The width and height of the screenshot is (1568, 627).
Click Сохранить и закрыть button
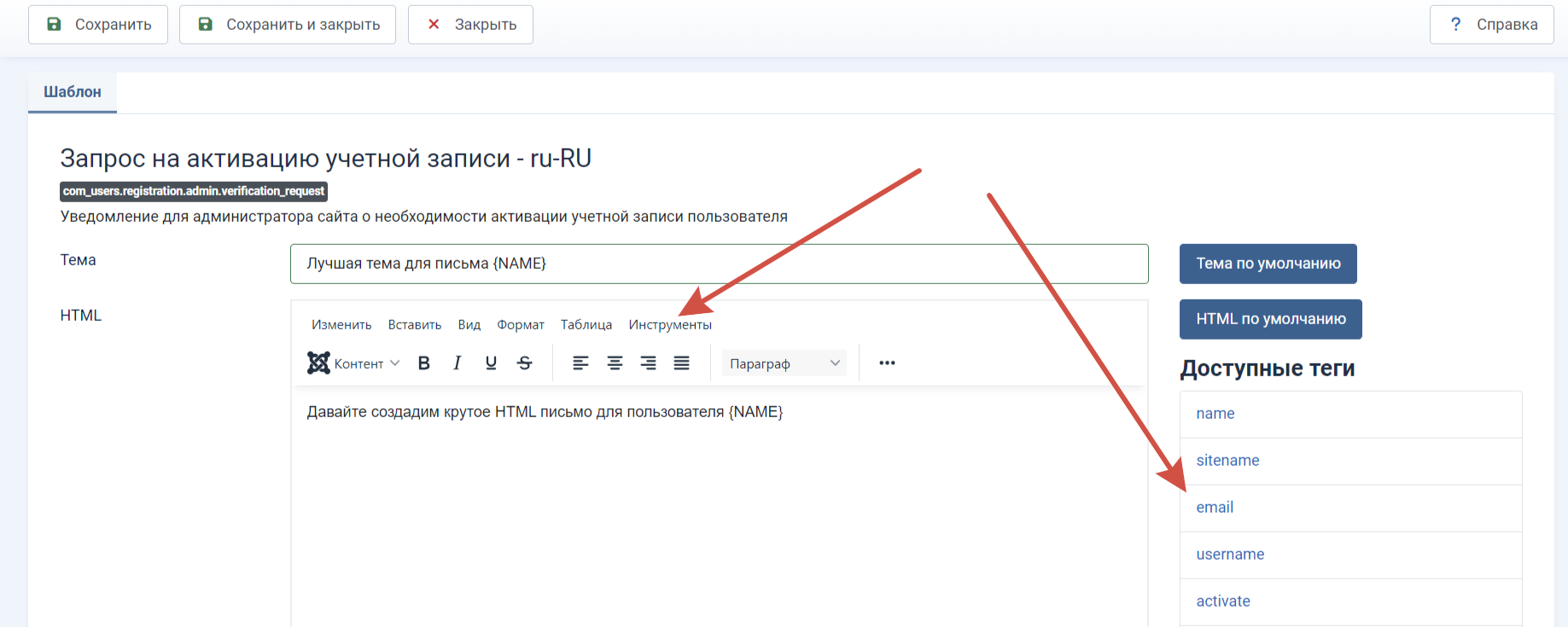[288, 25]
